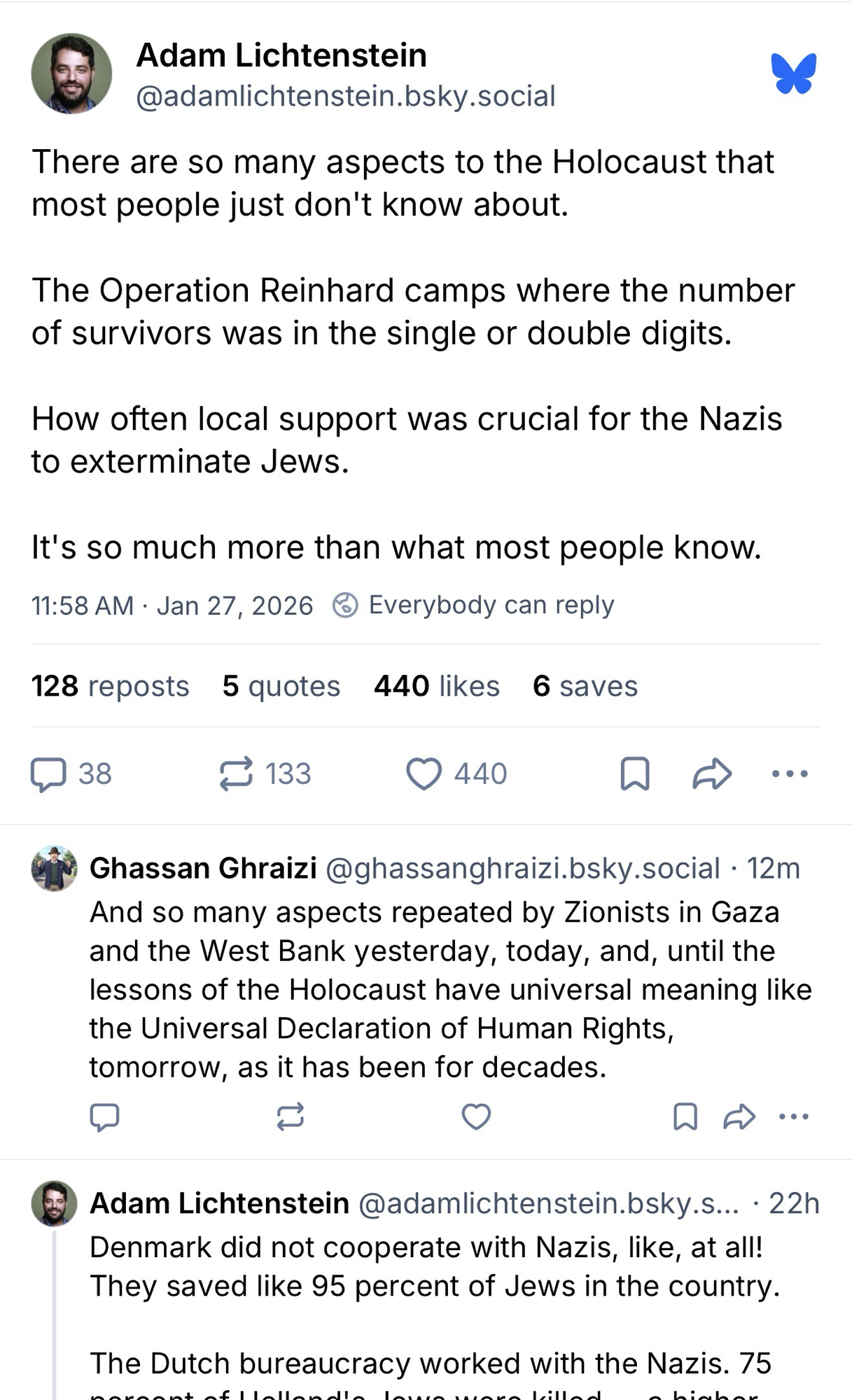This screenshot has height=1400, width=852.
Task: Repost Ghassan Ghraizi's reply
Action: coord(290,1116)
